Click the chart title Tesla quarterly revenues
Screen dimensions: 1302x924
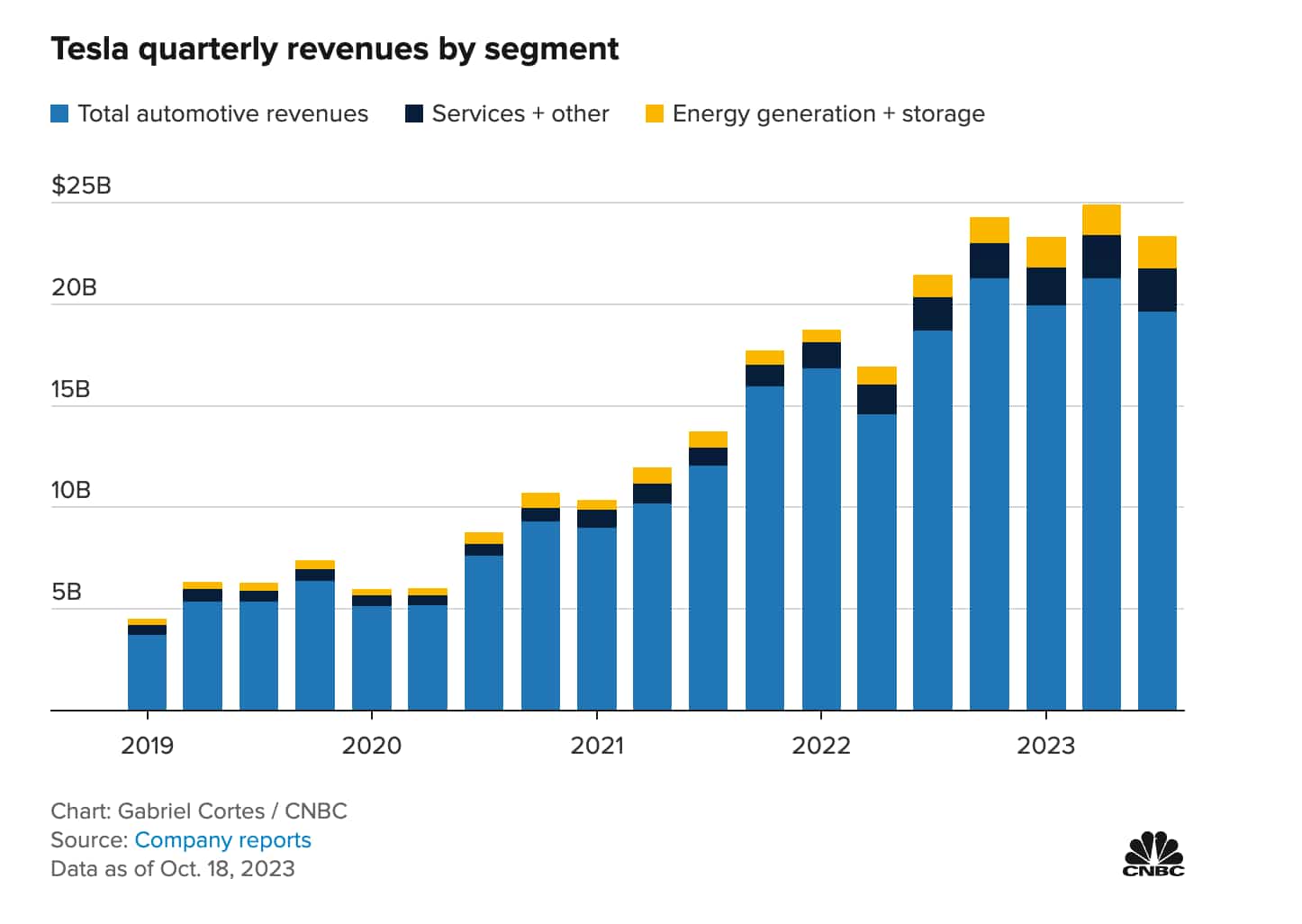pos(334,49)
